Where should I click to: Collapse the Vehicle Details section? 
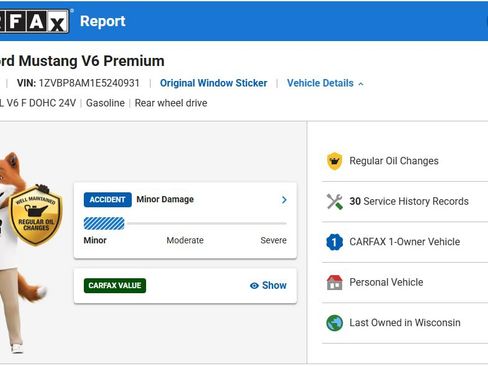point(325,83)
